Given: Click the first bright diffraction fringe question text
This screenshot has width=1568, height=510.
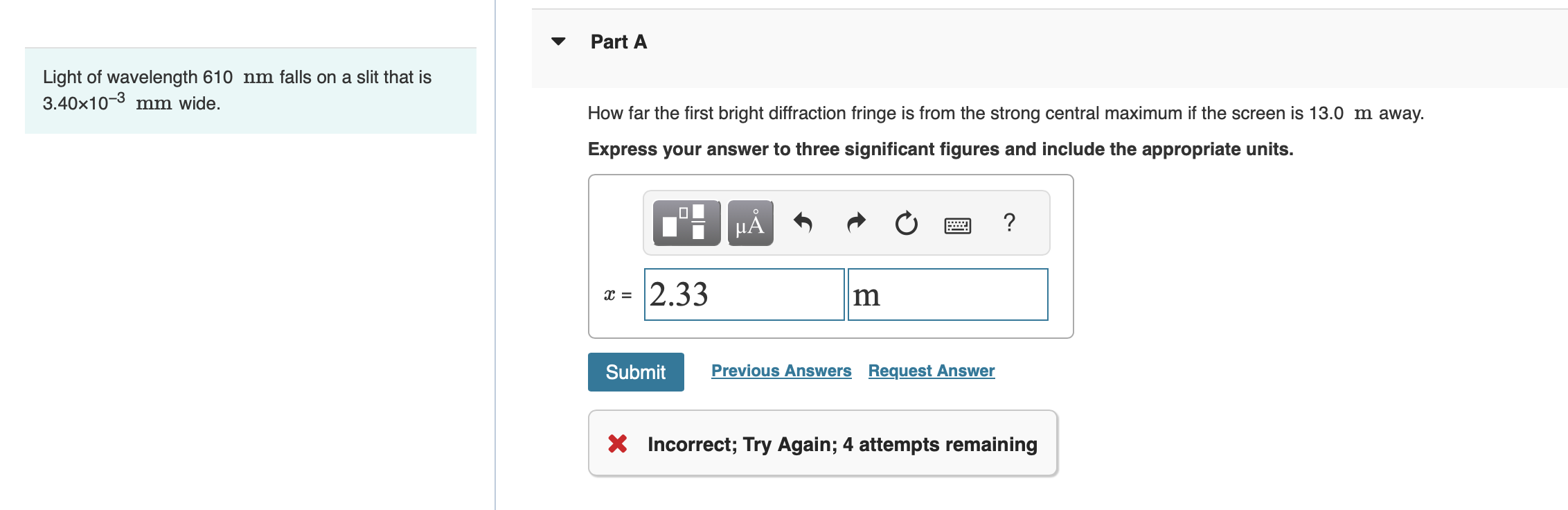Looking at the screenshot, I should click(1005, 113).
